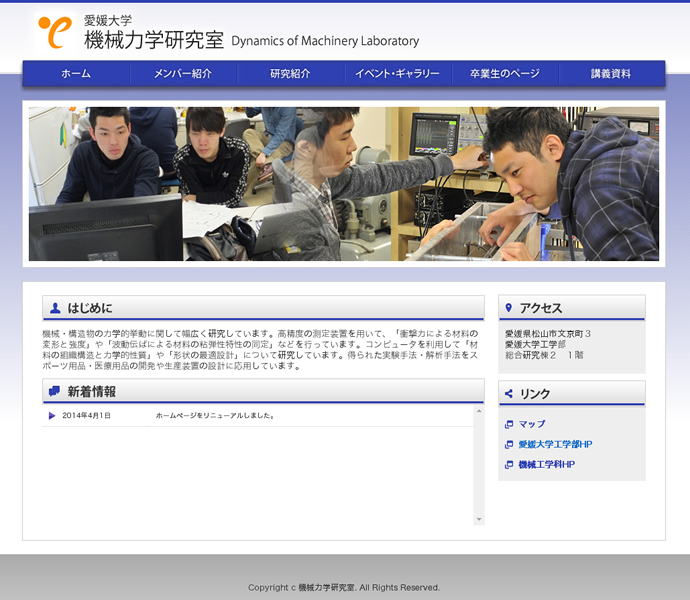Click the speech bubble icon beside 新着情報
Image resolution: width=690 pixels, height=600 pixels.
pos(55,391)
